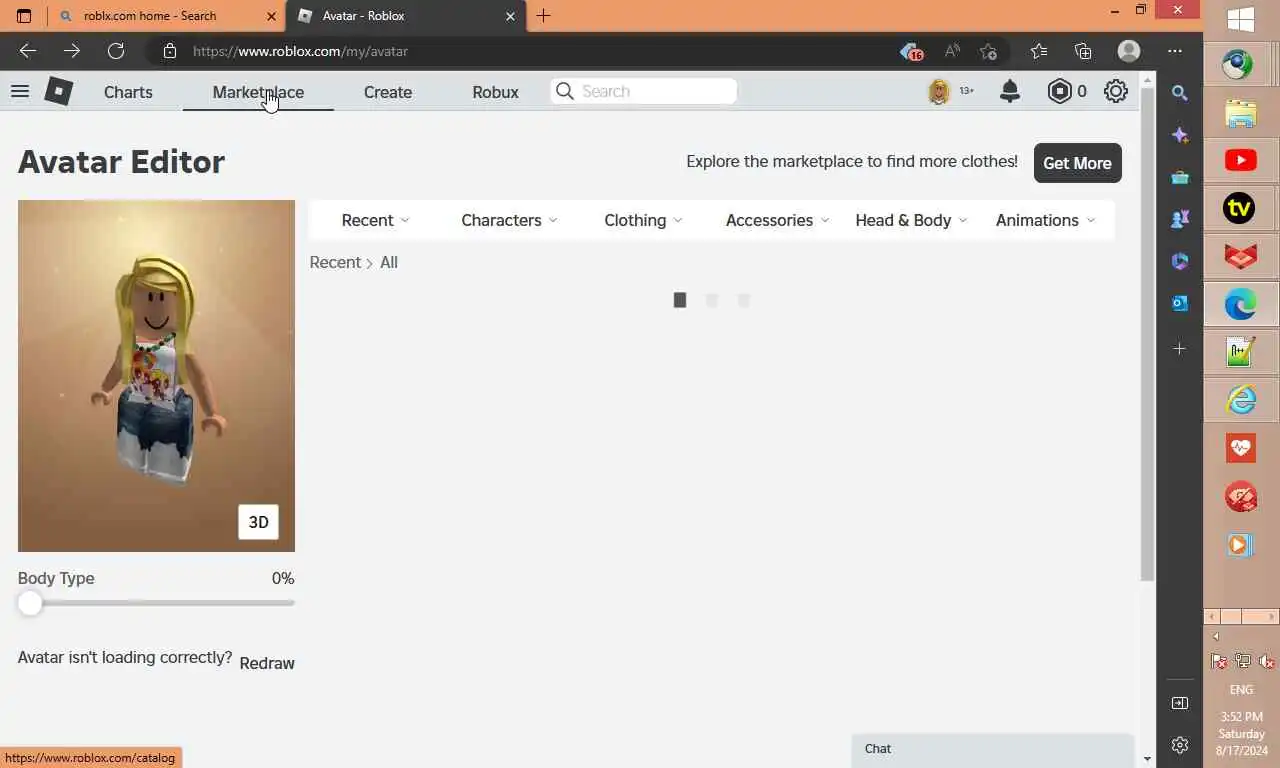1280x768 pixels.
Task: Click the ENG language indicator
Action: point(1241,690)
